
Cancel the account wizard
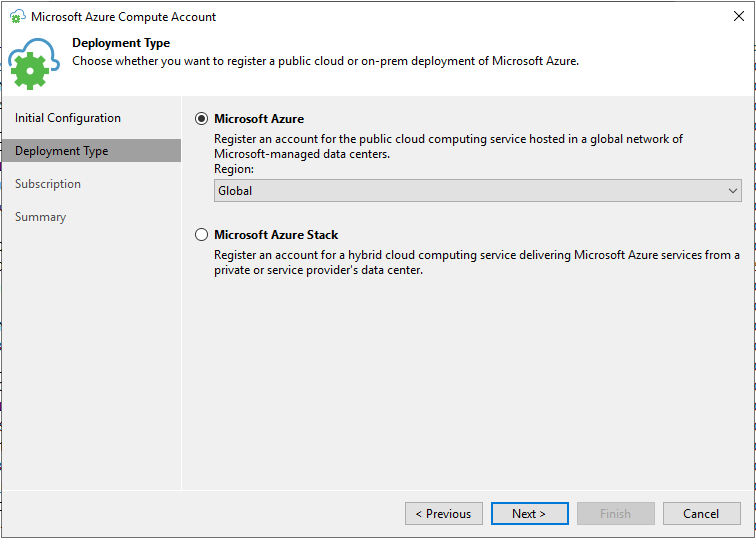point(701,514)
